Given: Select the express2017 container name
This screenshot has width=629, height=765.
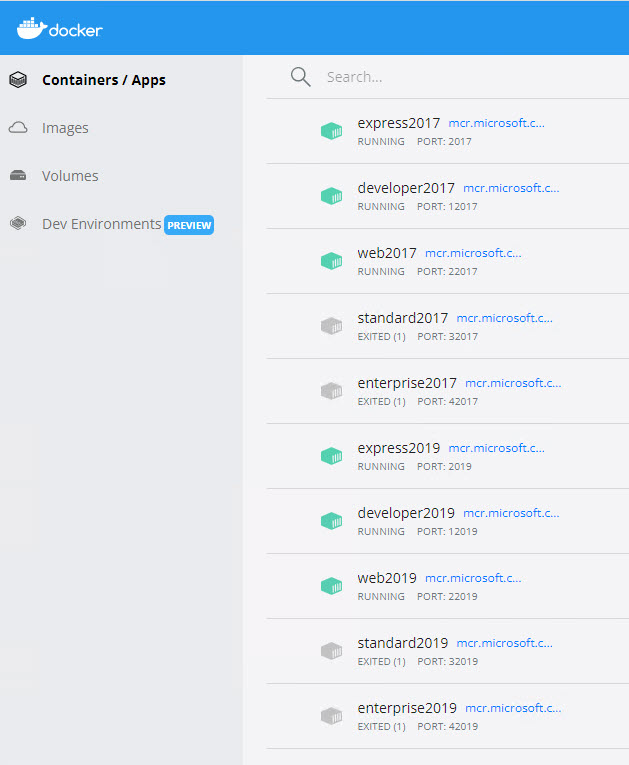Looking at the screenshot, I should (399, 123).
